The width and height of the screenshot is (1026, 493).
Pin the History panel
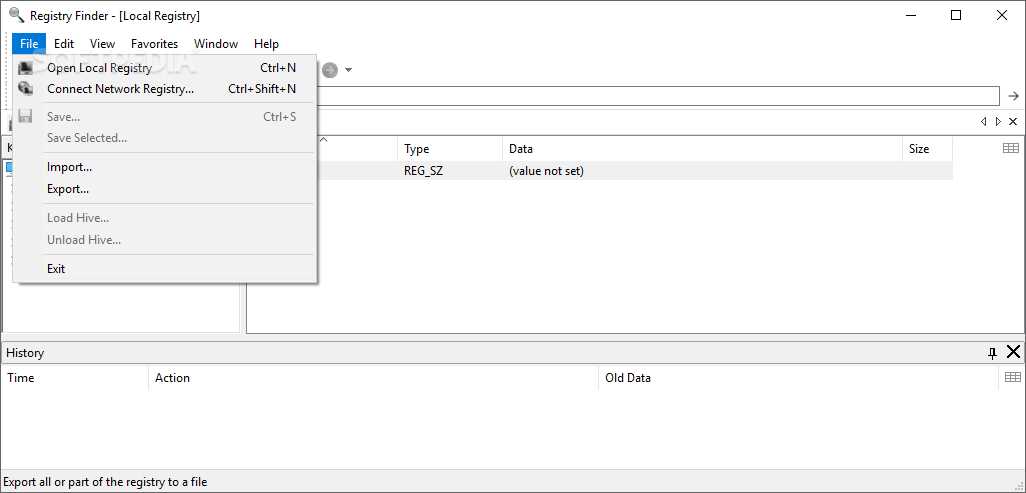[x=992, y=353]
